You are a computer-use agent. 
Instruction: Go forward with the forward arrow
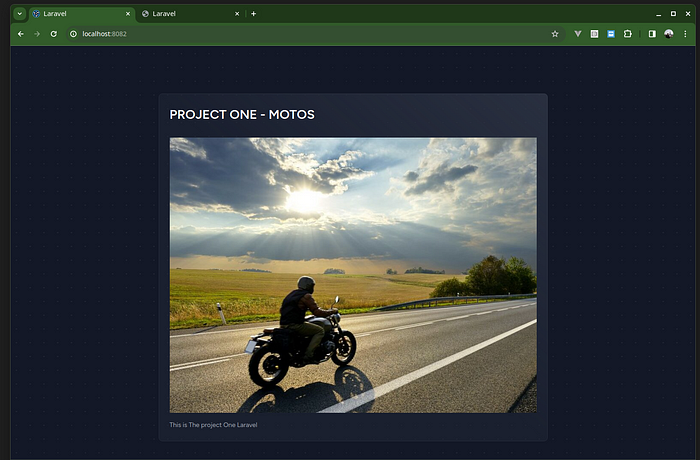[37, 34]
